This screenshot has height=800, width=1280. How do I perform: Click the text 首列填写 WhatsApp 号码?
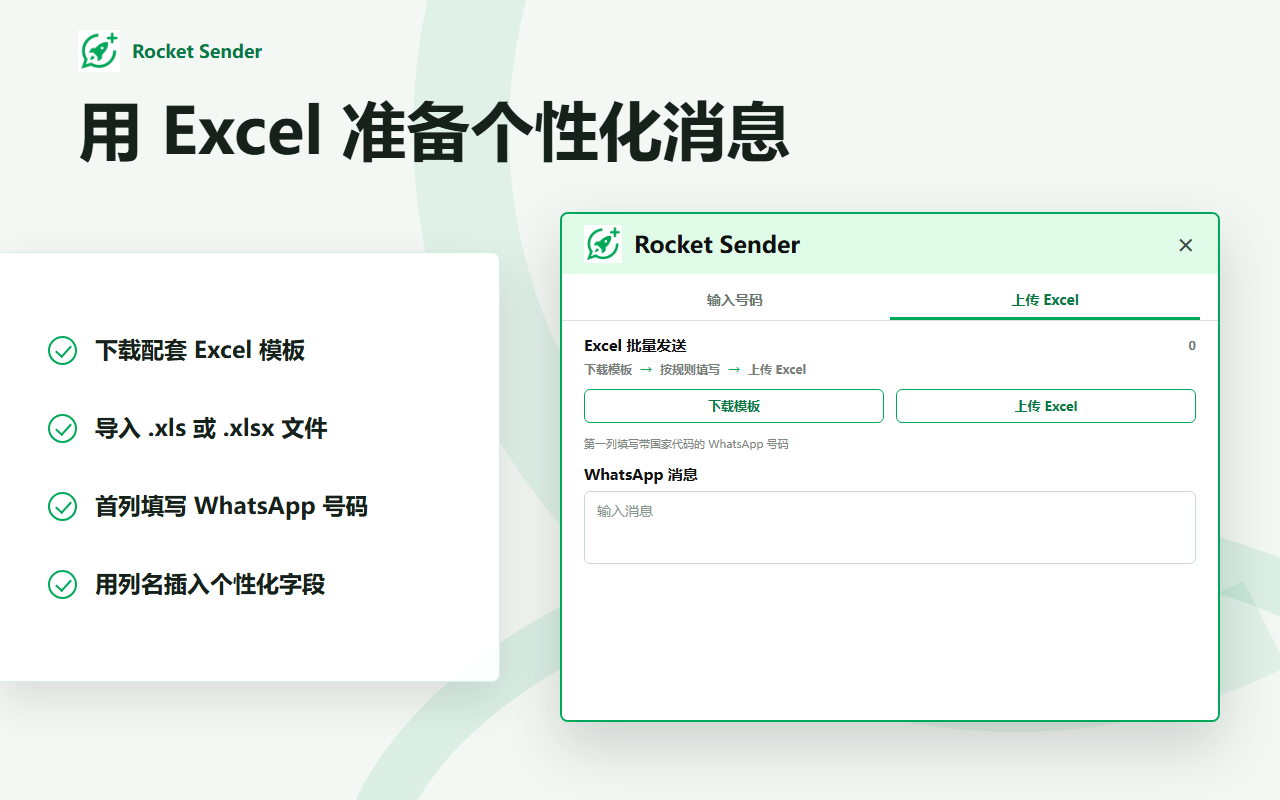click(x=231, y=507)
